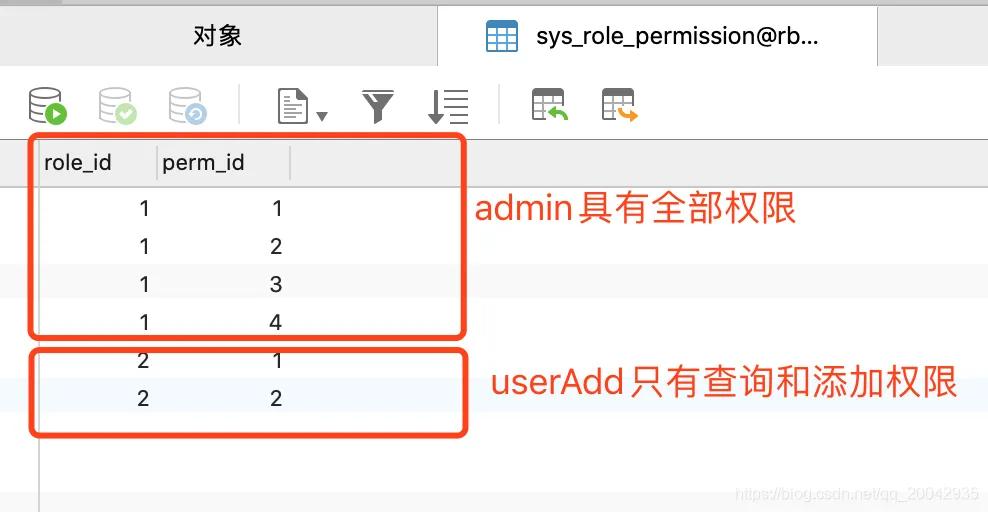988x512 pixels.
Task: Click the Begin Transaction database icon
Action: click(x=47, y=105)
